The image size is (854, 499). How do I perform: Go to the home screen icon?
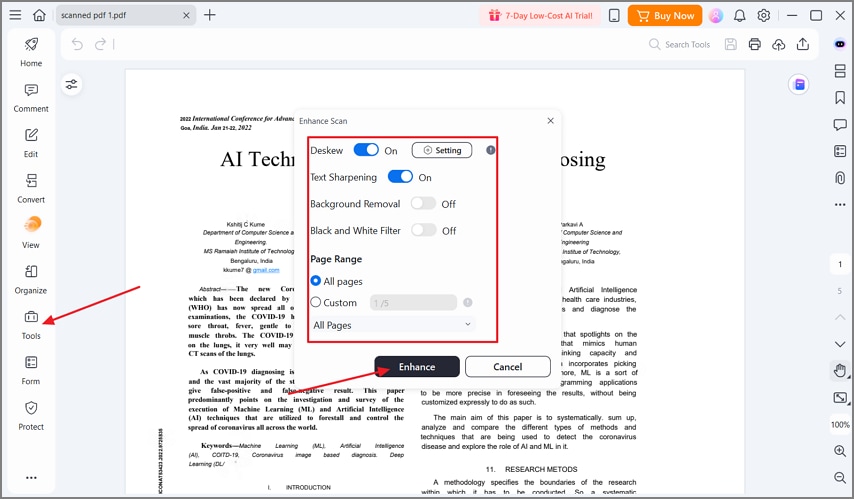click(x=39, y=15)
